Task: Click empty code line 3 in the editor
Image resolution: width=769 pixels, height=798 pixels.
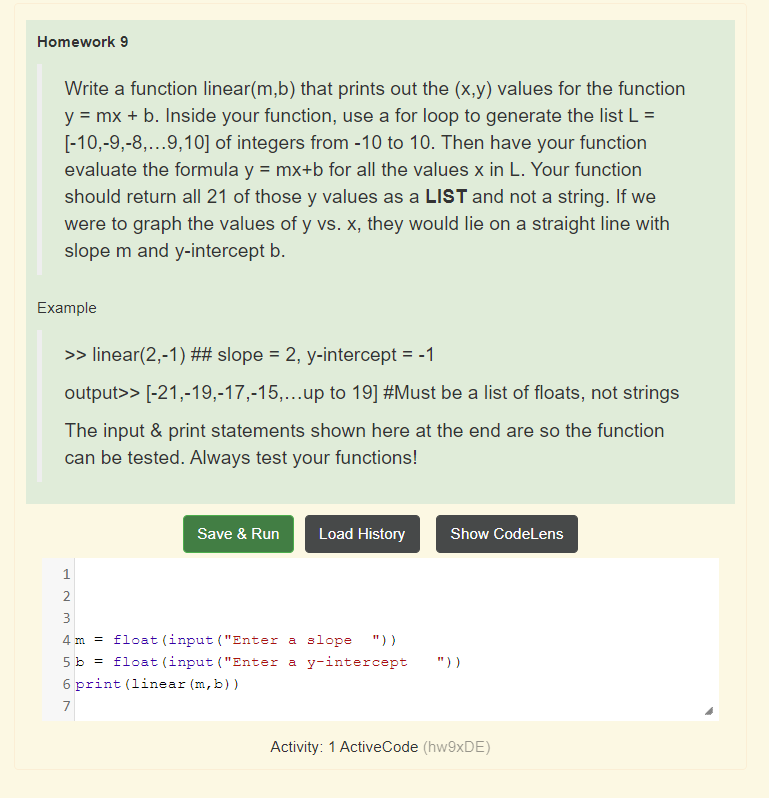Action: pos(396,618)
